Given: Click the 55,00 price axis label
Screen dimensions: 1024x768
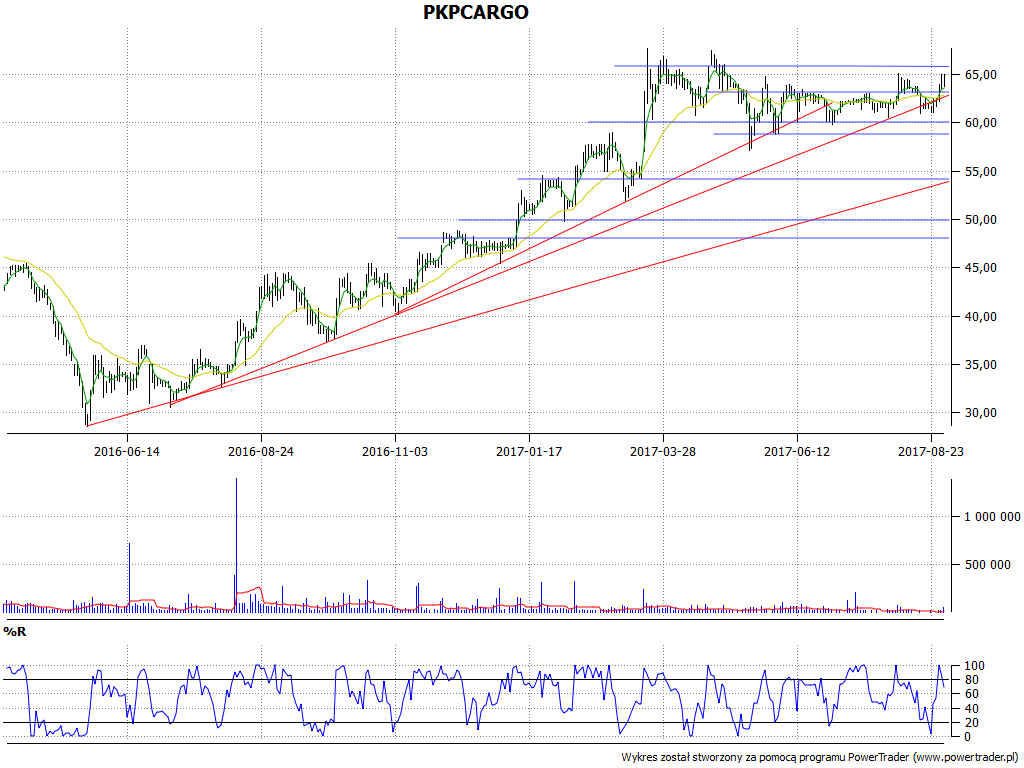Looking at the screenshot, I should tap(981, 172).
